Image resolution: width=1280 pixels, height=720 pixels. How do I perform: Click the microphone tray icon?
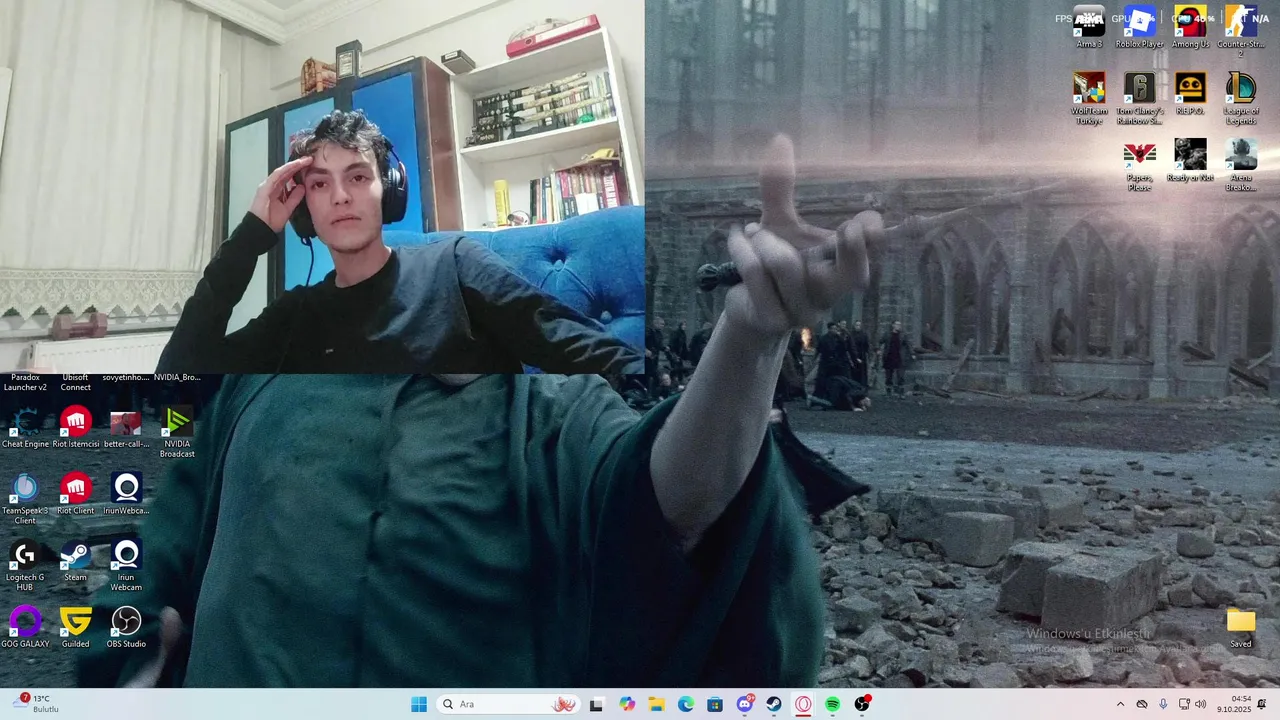pyautogui.click(x=1163, y=704)
